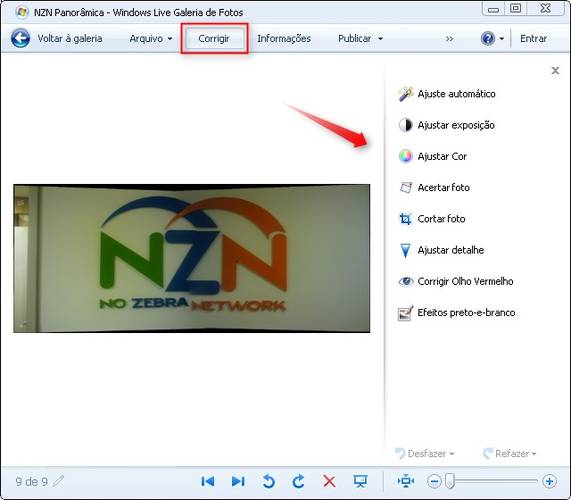Click the zoom in plus button
The image size is (571, 500).
click(549, 481)
